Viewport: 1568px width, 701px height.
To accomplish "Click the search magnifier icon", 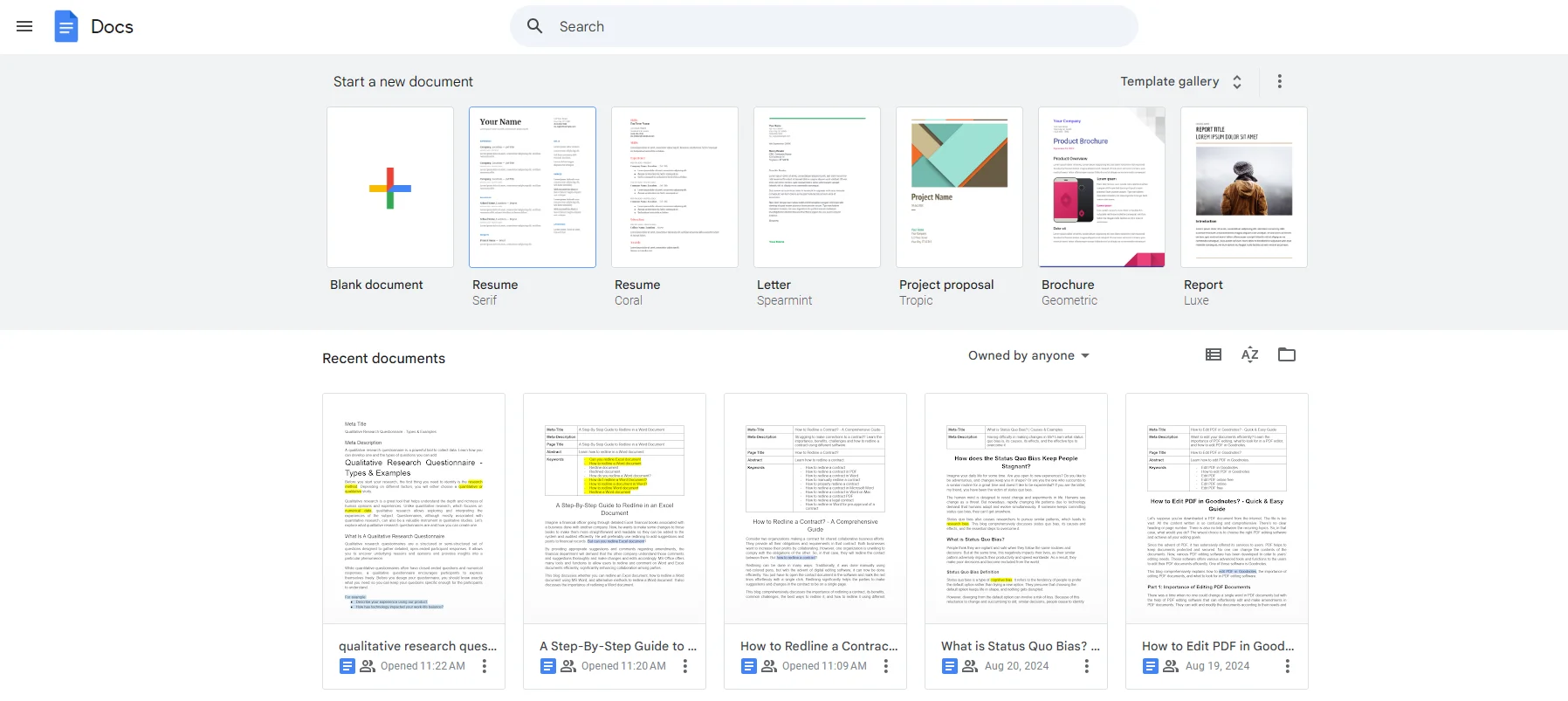I will [535, 26].
